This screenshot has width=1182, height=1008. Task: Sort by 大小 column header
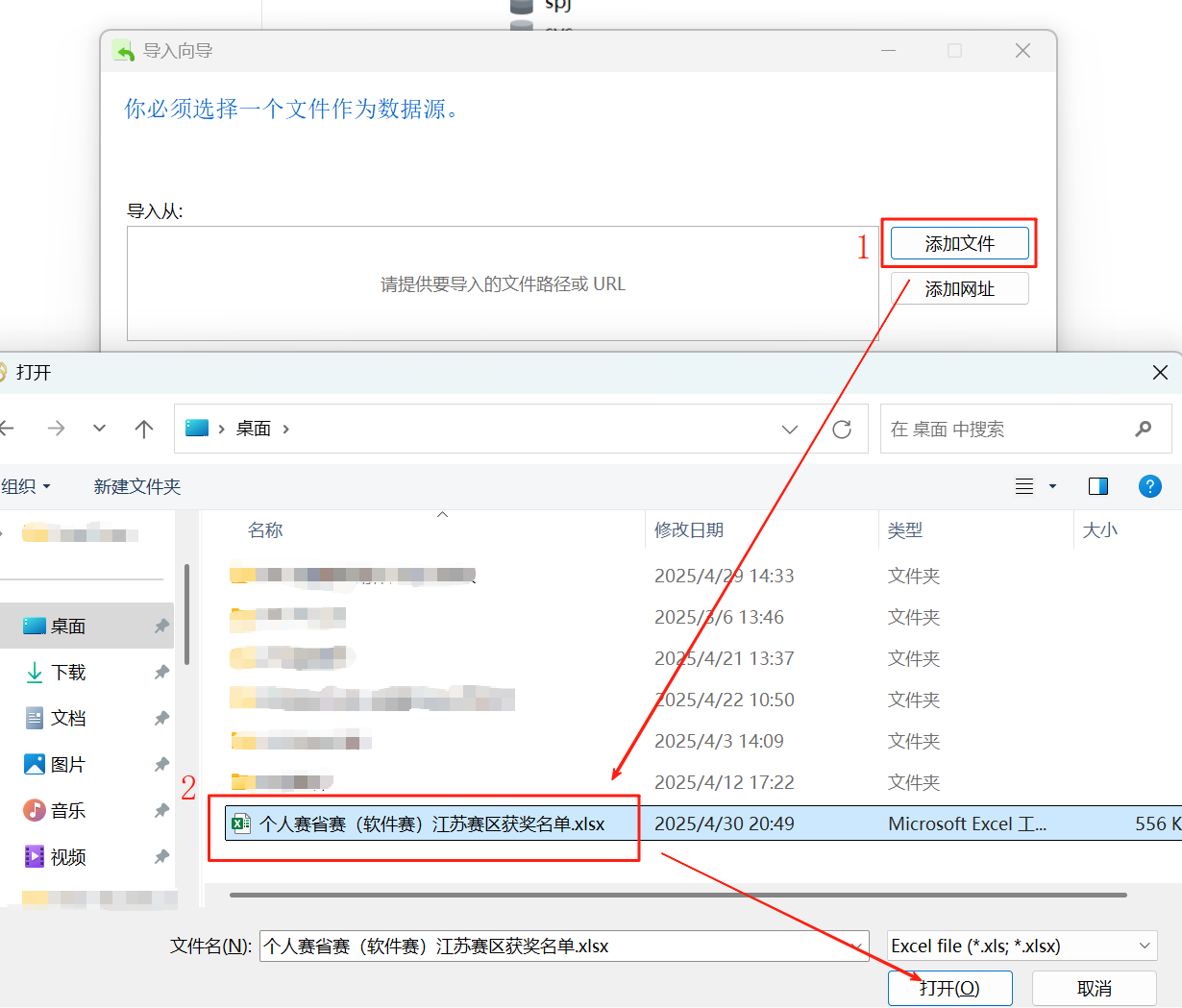tap(1100, 529)
